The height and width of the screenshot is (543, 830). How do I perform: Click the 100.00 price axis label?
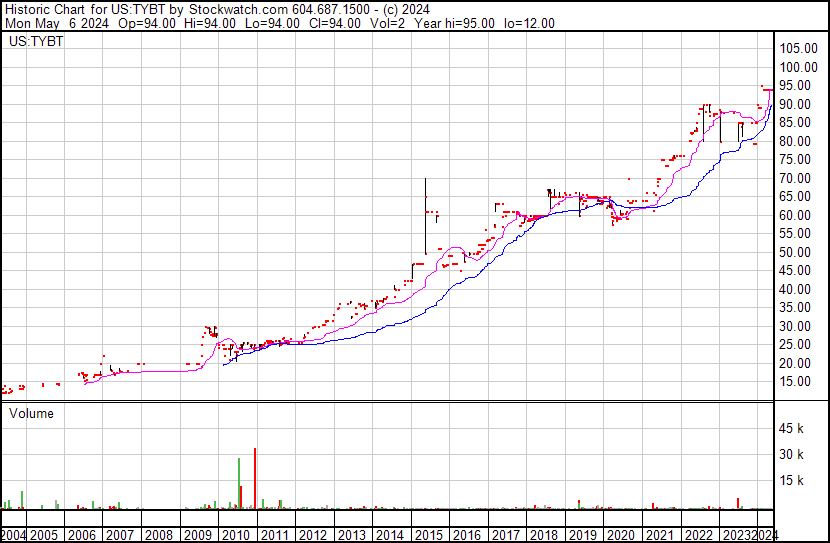coord(798,67)
